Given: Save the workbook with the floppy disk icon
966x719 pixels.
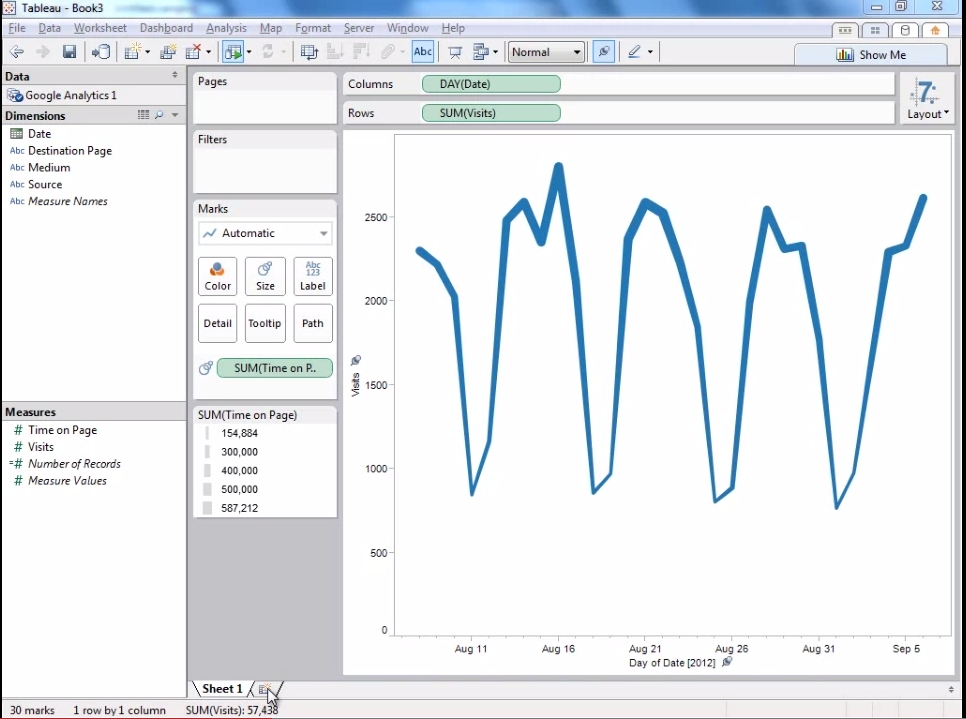Looking at the screenshot, I should pos(69,52).
